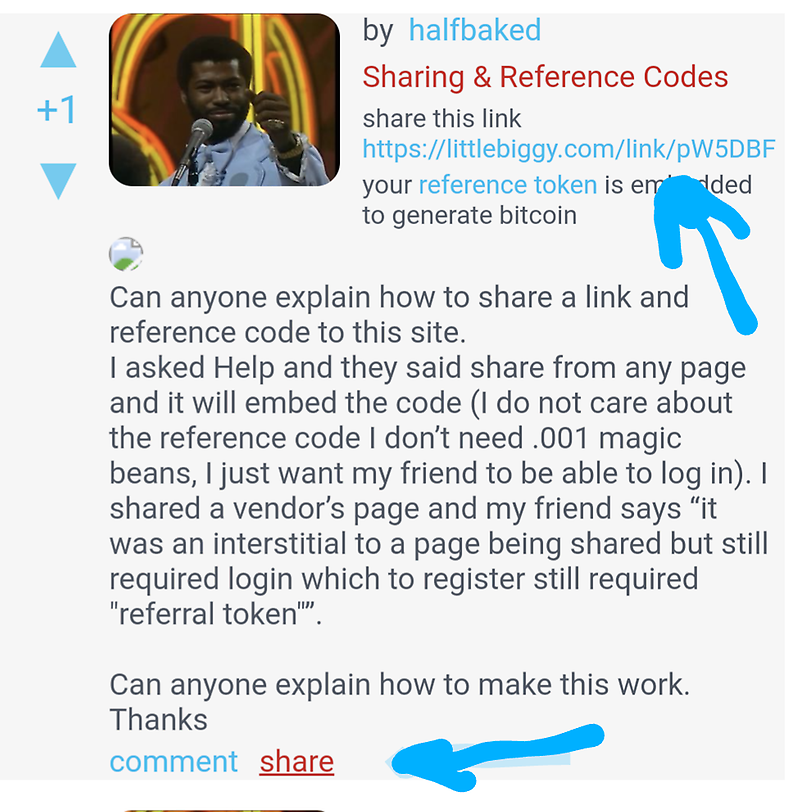Click the 'Thanks' line in the post
The width and height of the screenshot is (800, 812).
[158, 720]
